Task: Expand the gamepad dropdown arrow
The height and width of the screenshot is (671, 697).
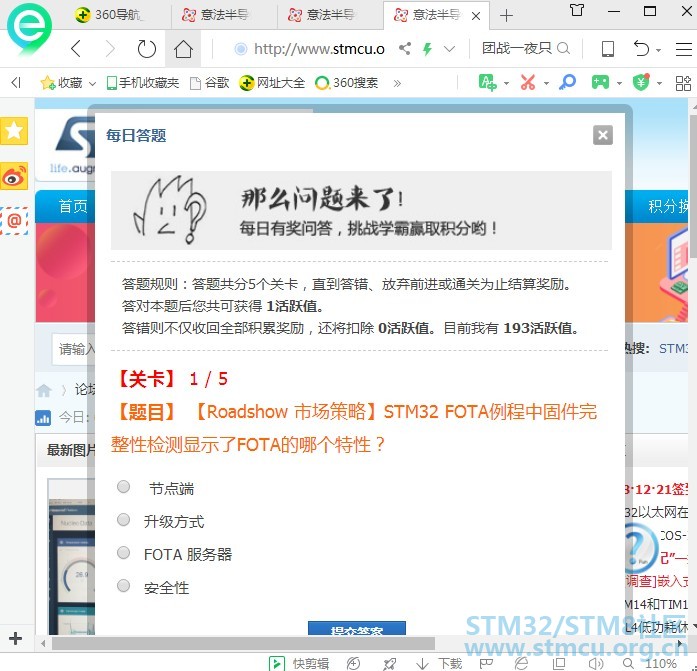Action: 619,84
